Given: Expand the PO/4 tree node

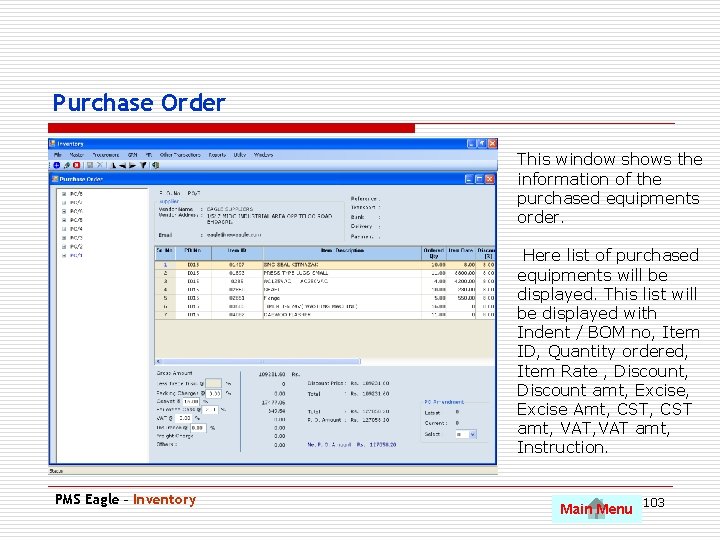Looking at the screenshot, I should click(64, 229).
